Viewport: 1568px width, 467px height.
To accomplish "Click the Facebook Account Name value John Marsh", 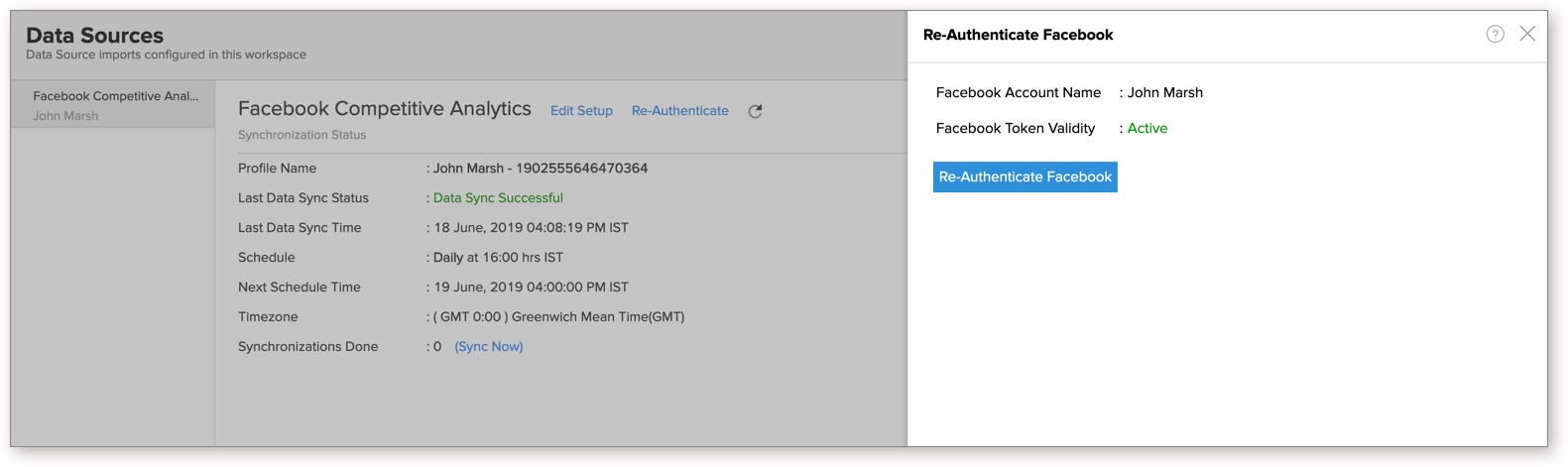I will pos(1164,92).
